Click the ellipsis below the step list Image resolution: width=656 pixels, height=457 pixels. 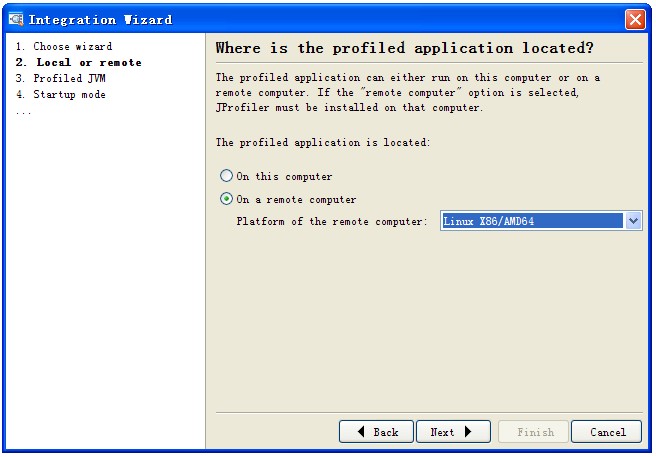(x=23, y=111)
